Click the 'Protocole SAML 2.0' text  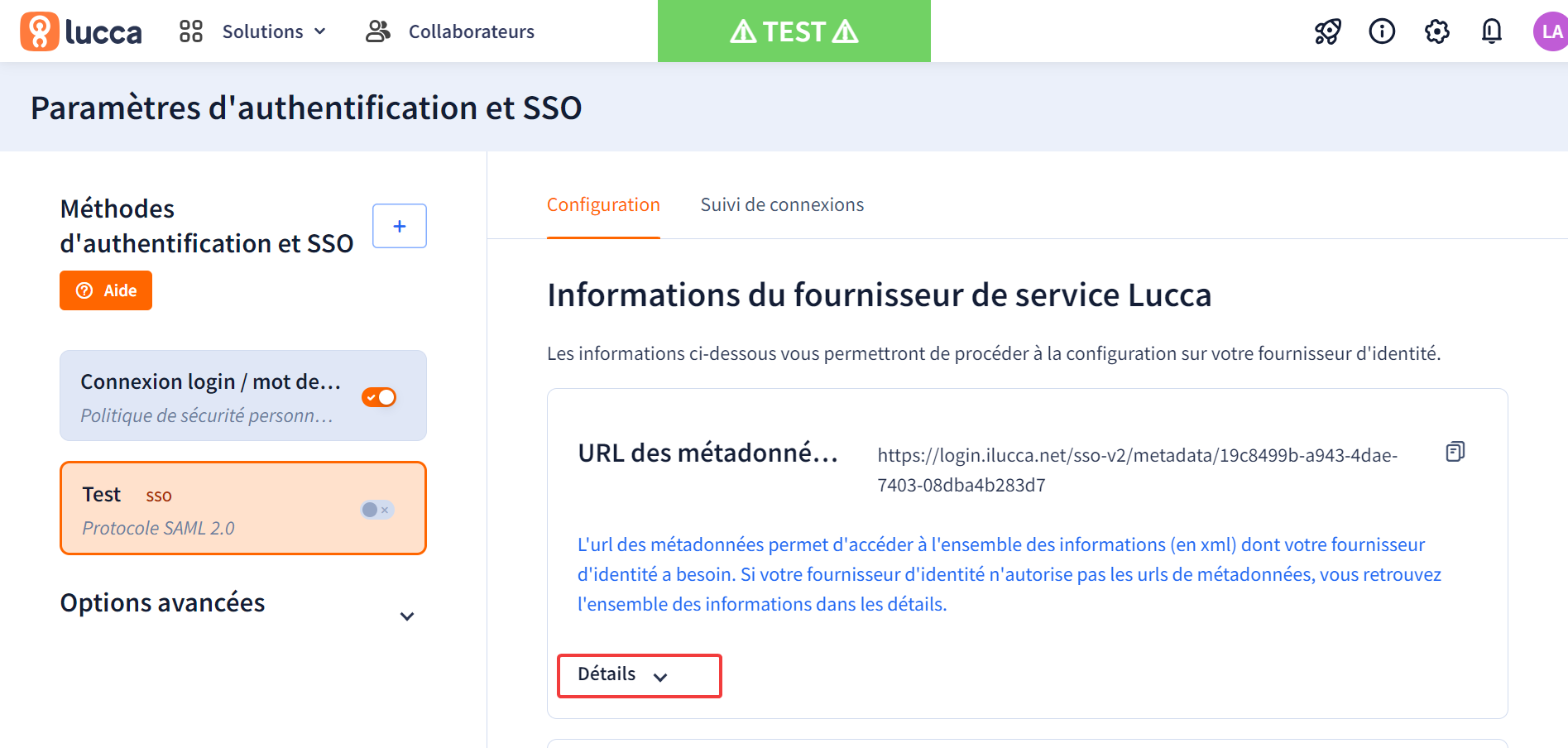coord(158,528)
